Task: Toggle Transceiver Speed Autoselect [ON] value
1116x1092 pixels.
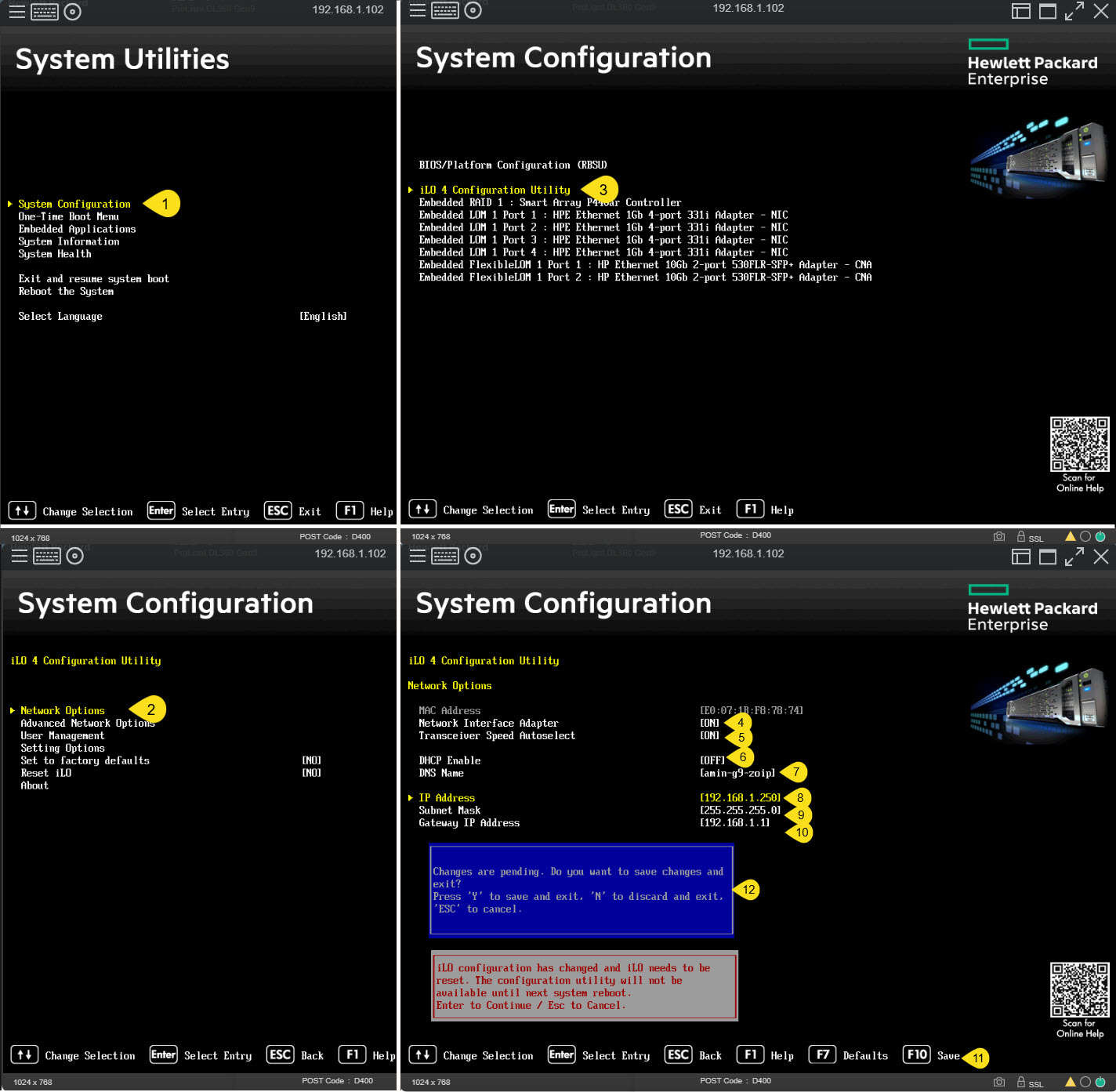Action: point(709,736)
